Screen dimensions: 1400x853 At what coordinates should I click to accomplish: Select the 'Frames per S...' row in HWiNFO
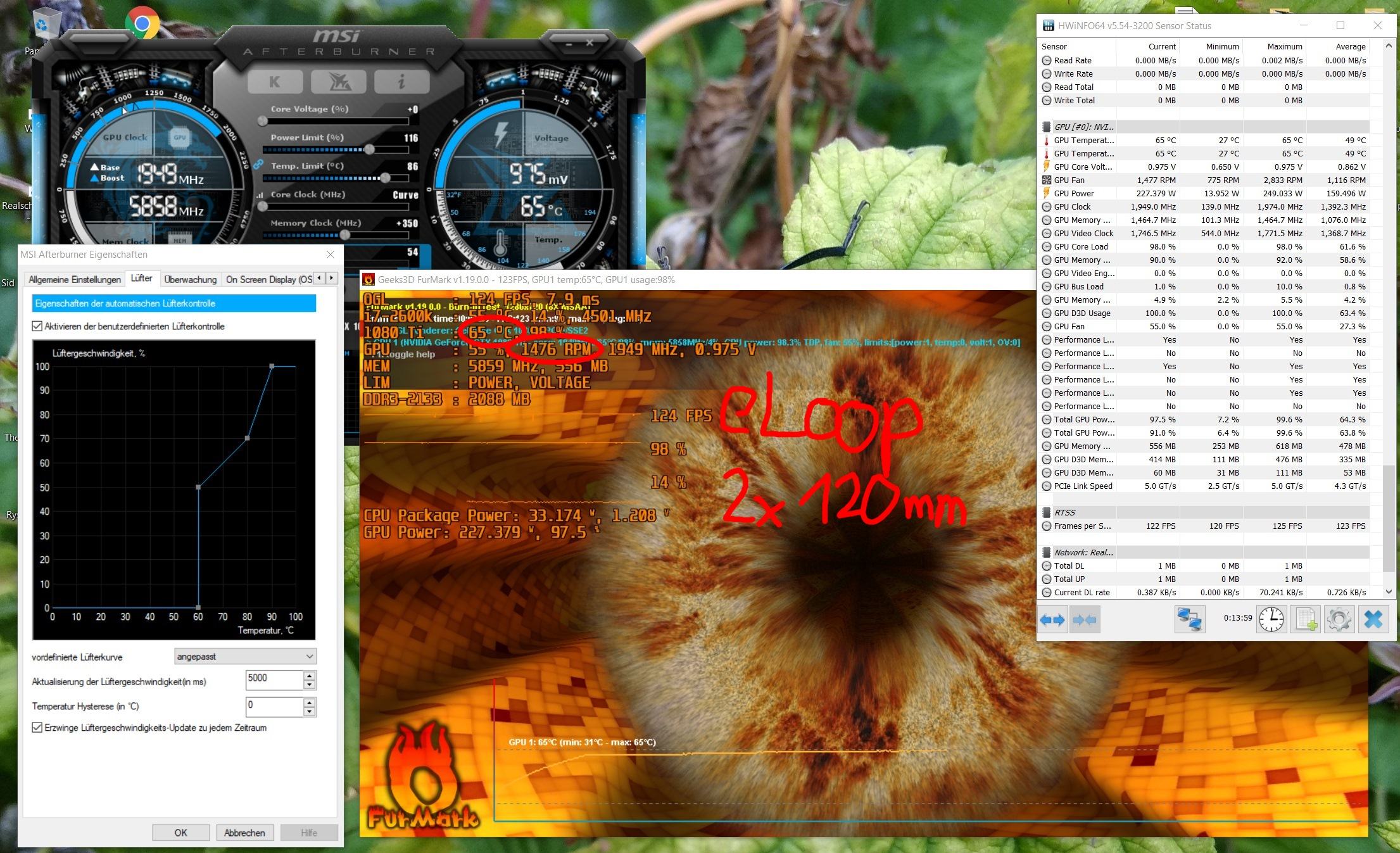pyautogui.click(x=1204, y=526)
